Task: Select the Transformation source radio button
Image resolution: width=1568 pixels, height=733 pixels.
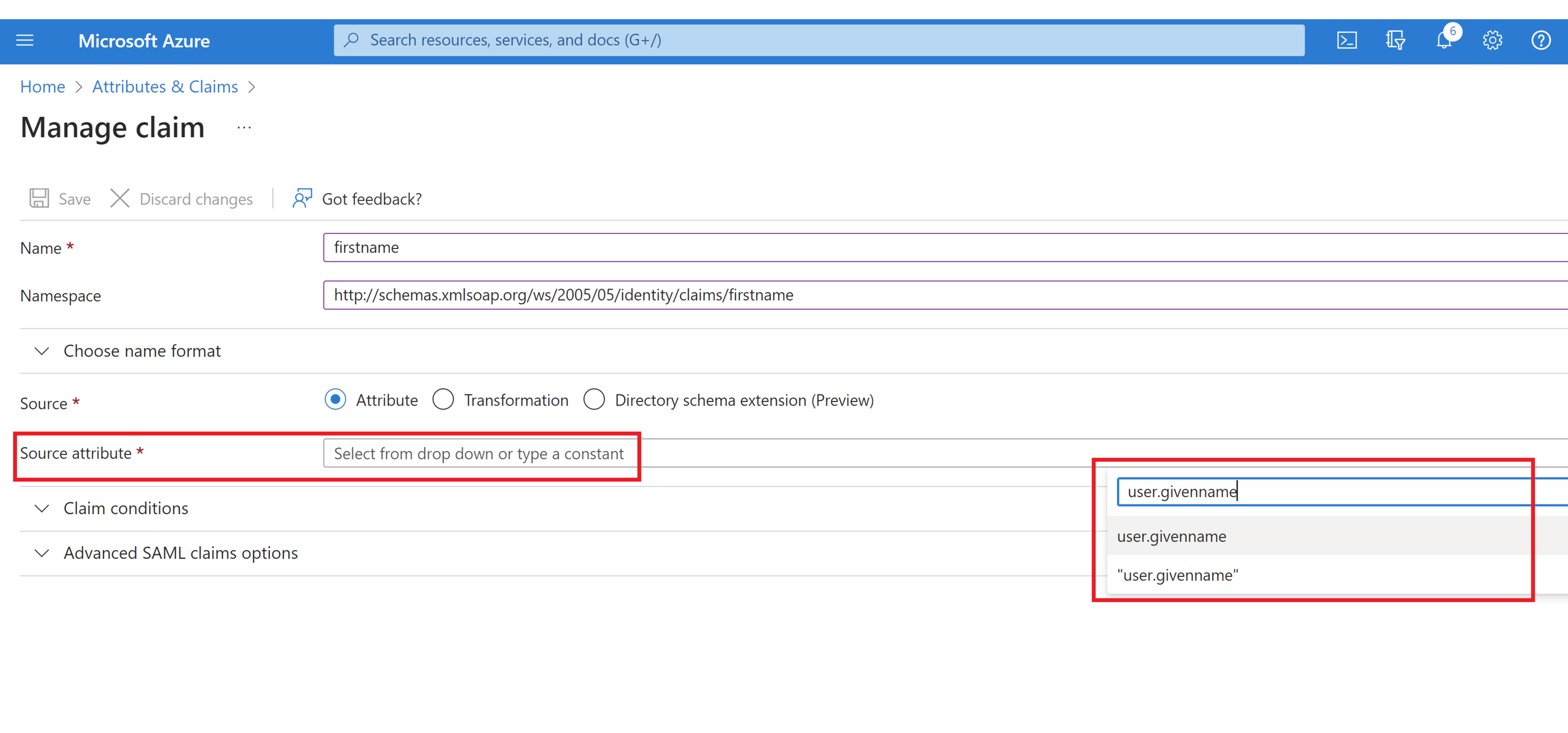Action: tap(444, 400)
